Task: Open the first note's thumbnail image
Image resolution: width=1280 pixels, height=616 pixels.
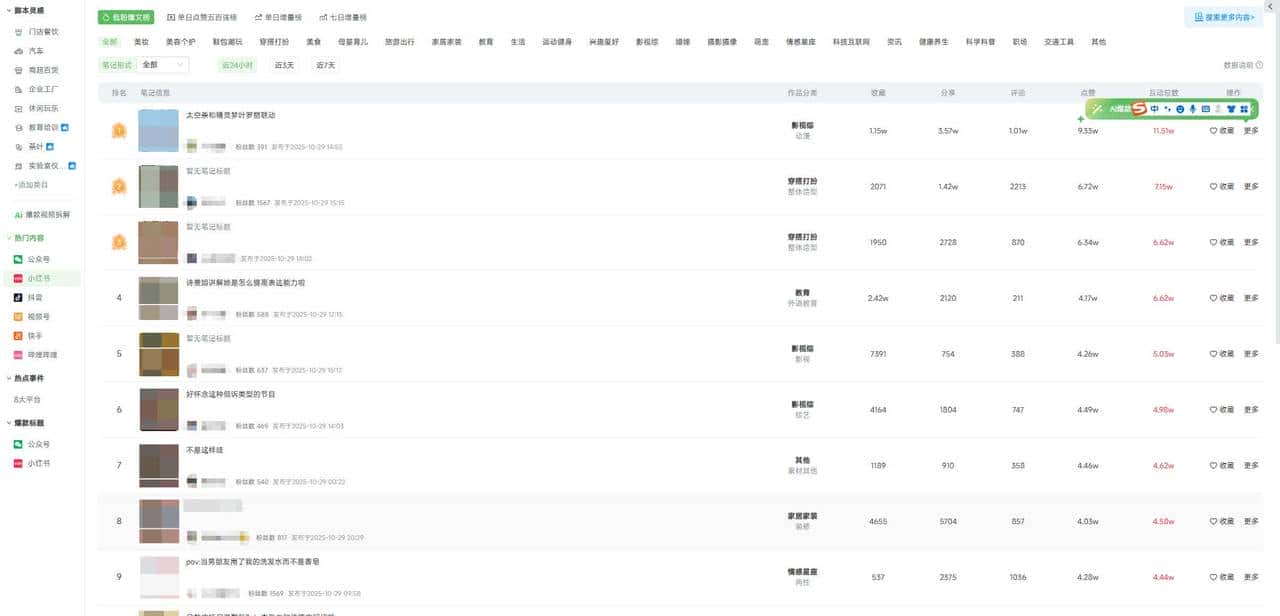Action: click(x=158, y=131)
